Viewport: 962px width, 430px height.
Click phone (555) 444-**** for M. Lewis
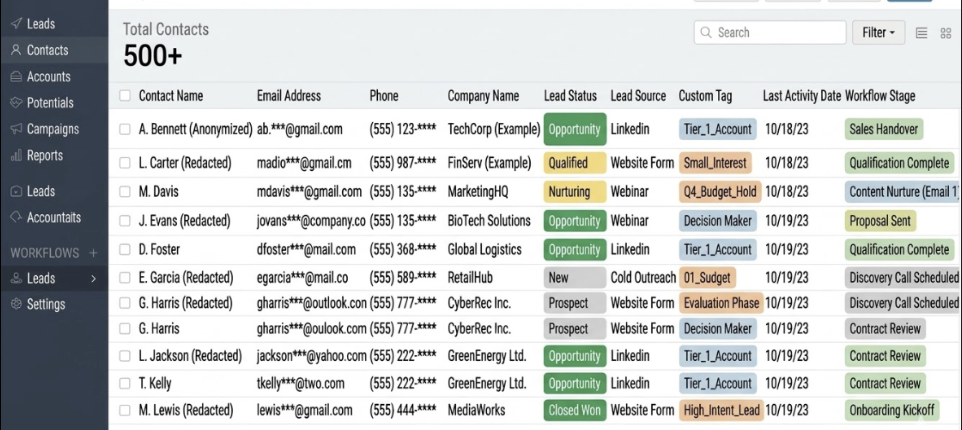[x=402, y=410]
